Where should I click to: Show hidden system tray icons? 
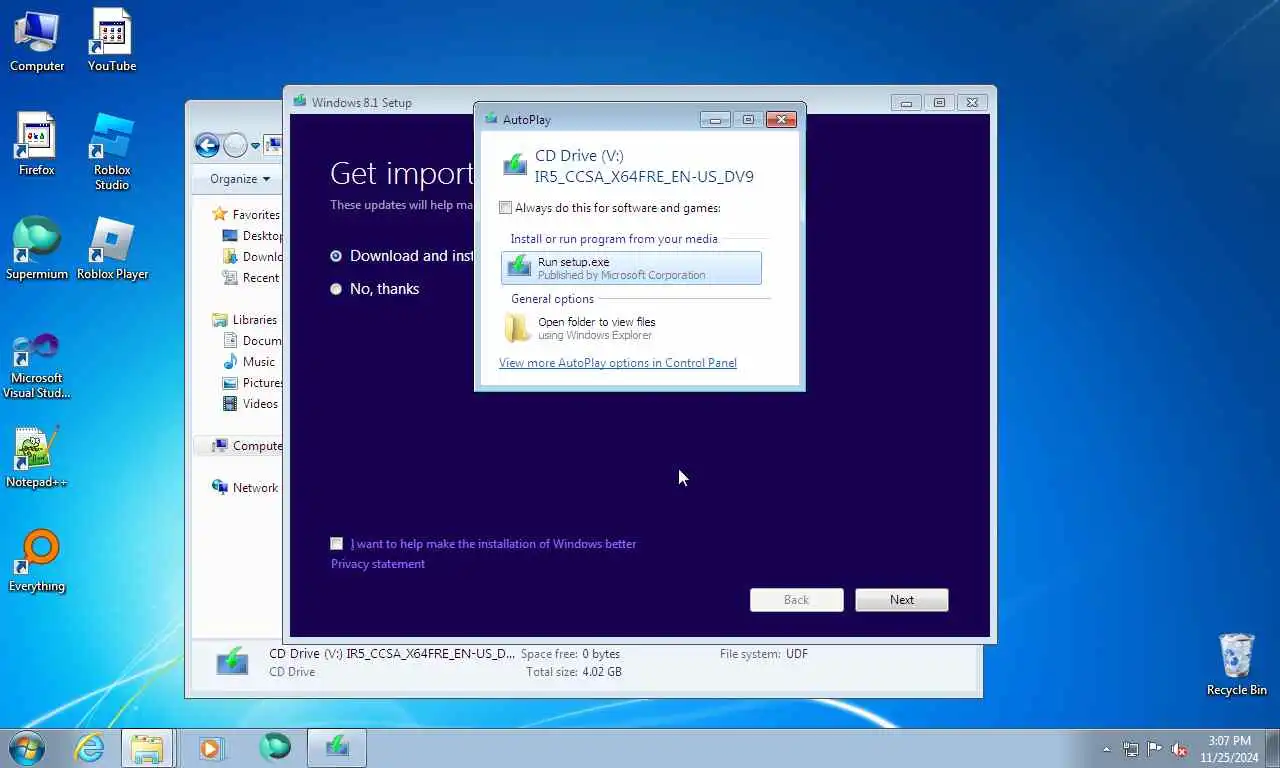point(1106,749)
